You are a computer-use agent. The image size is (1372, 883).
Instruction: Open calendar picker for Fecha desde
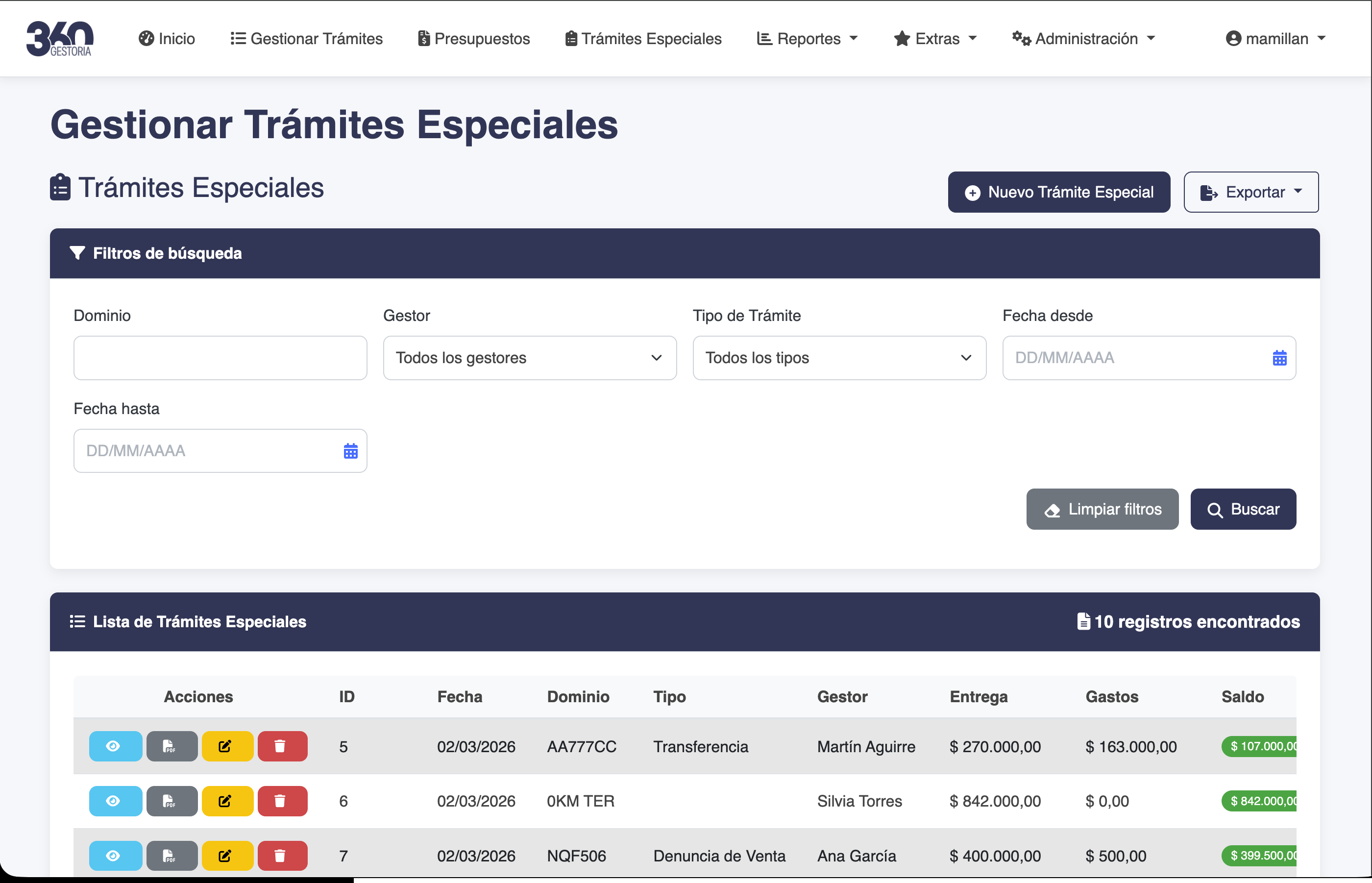pos(1280,358)
